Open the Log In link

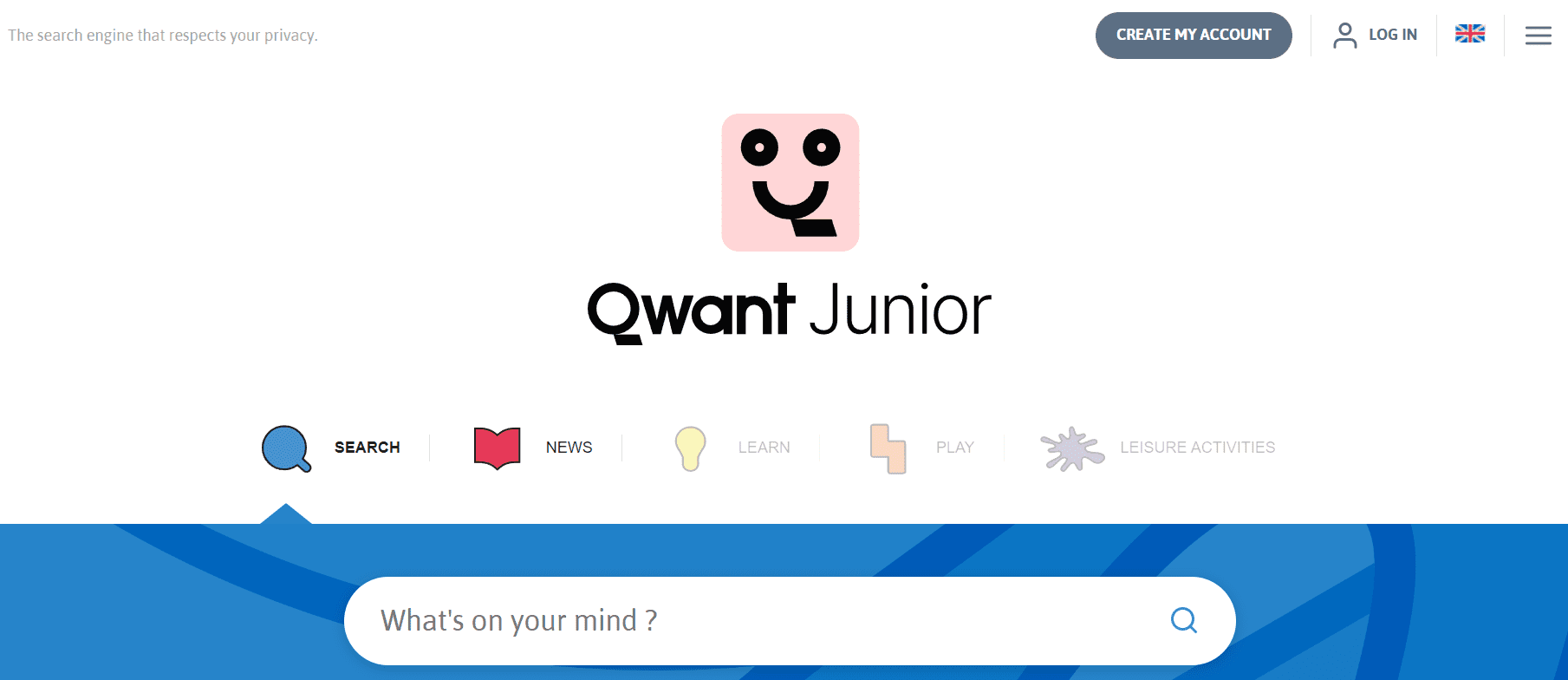pyautogui.click(x=1392, y=35)
